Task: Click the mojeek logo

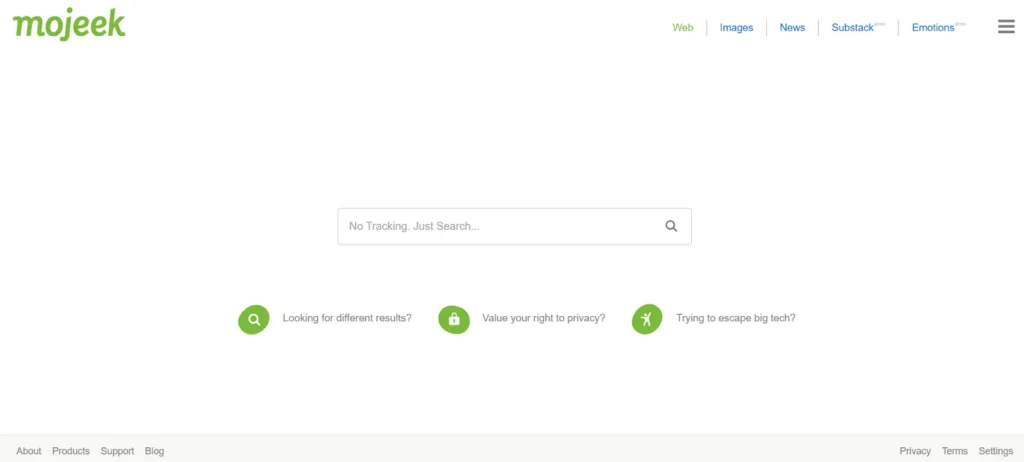Action: (x=69, y=24)
